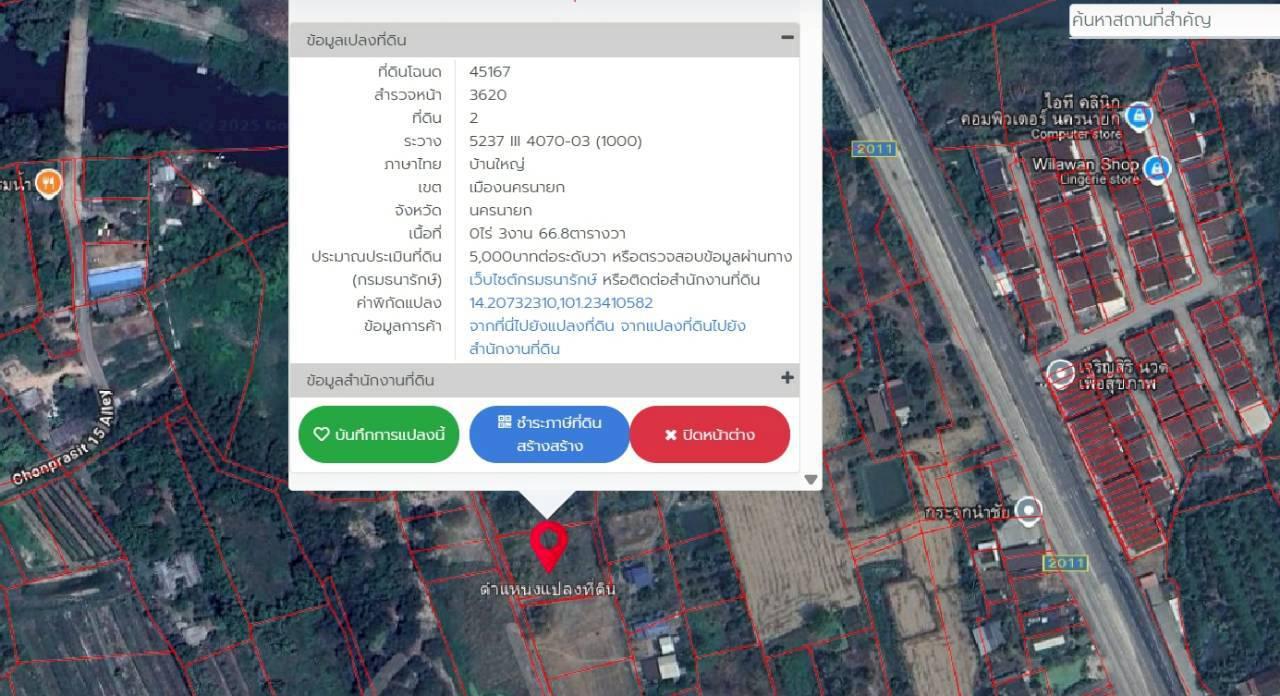
Task: Click the green บันทึกการแปลงนี้ save button
Action: (379, 435)
